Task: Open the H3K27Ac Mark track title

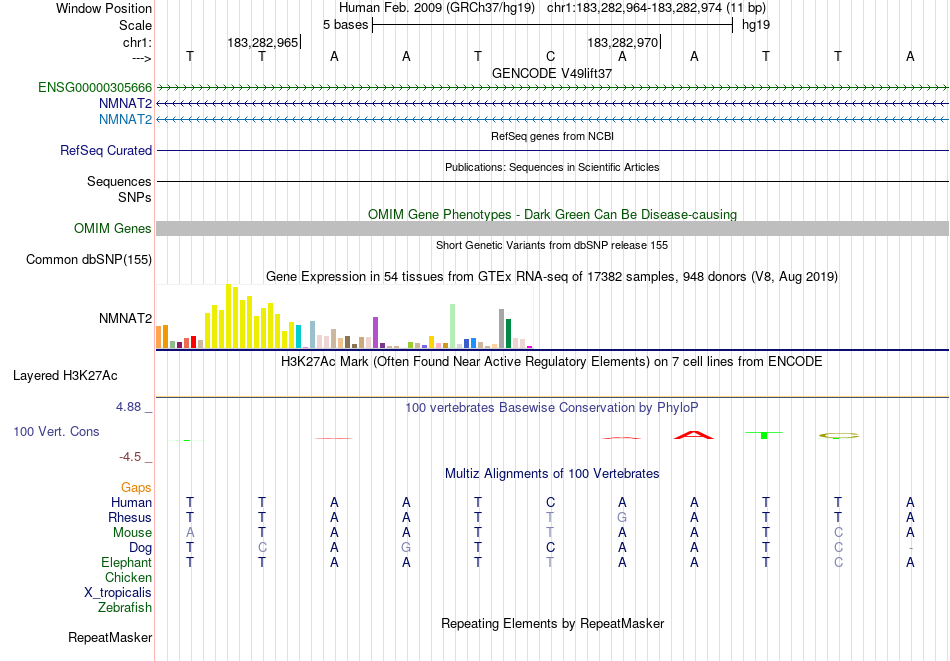Action: [x=552, y=362]
